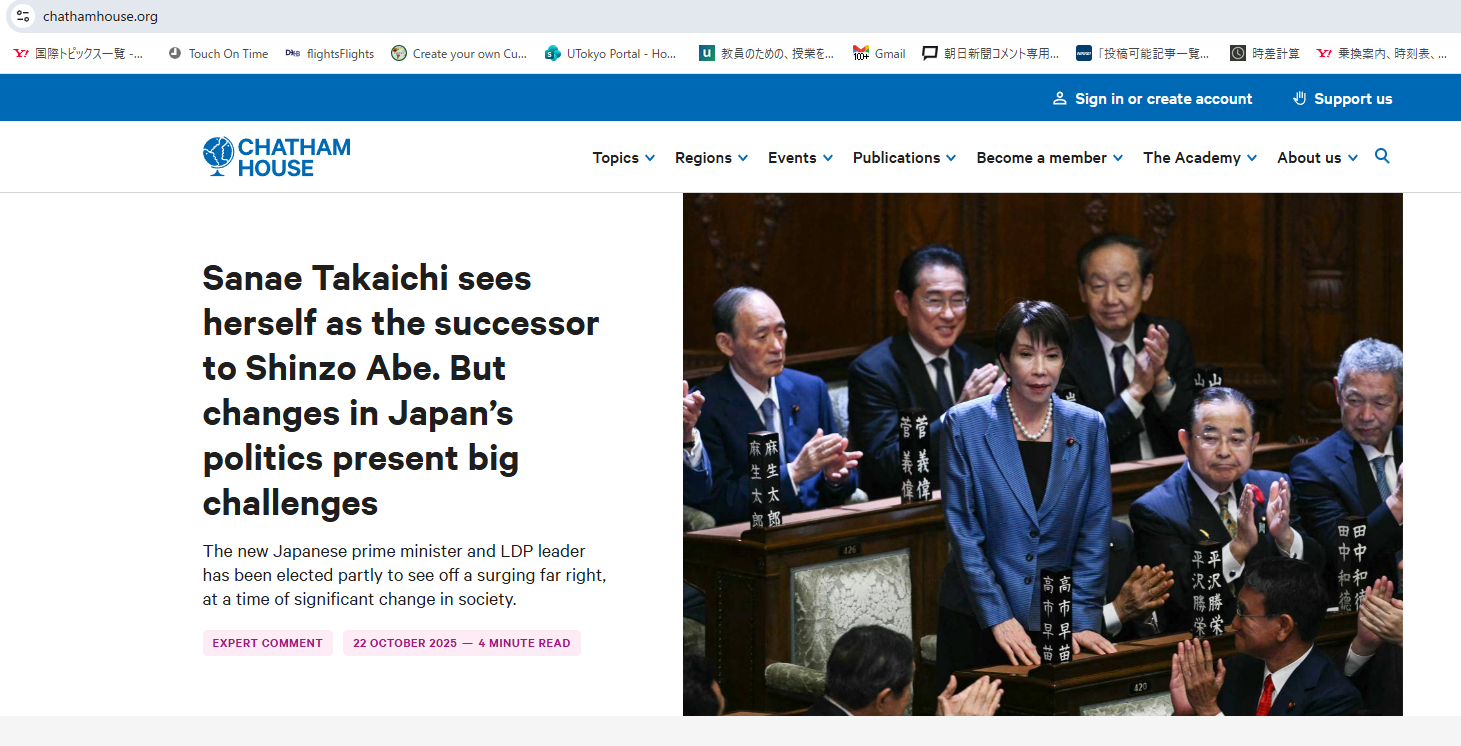Viewport: 1461px width, 746px height.
Task: Open the Events menu
Action: tap(800, 158)
